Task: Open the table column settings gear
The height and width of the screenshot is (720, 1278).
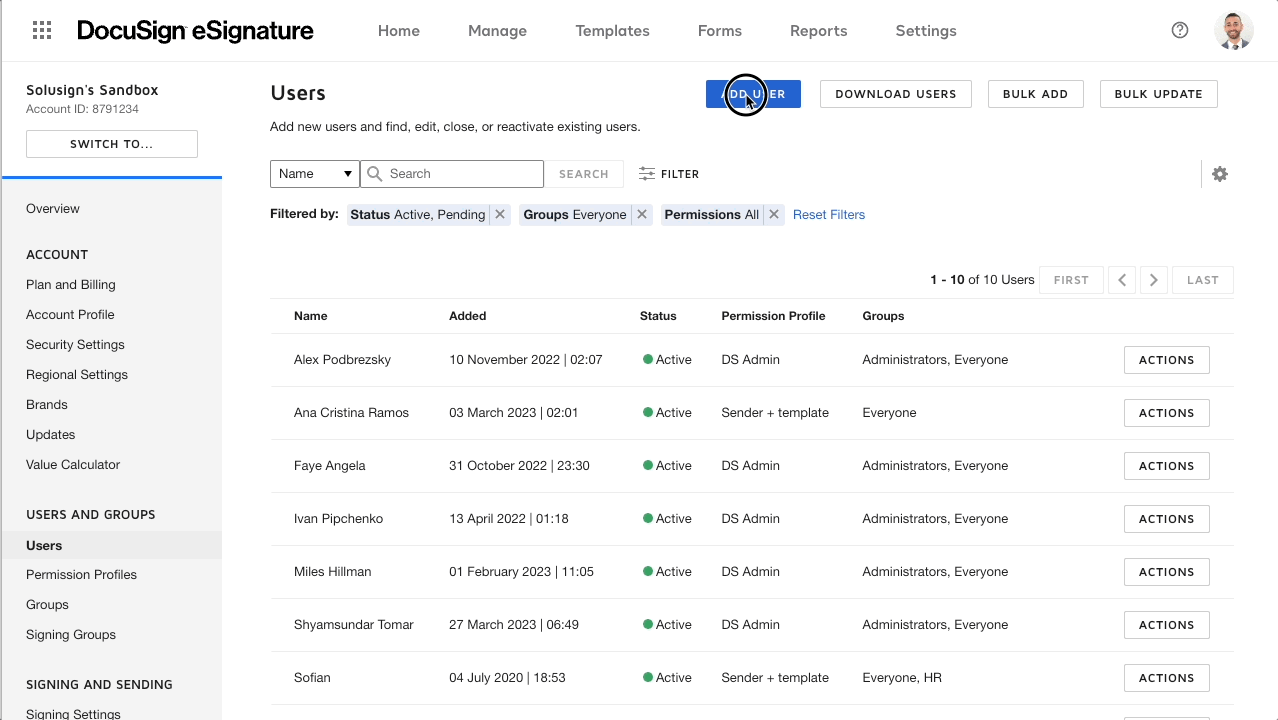Action: pos(1220,174)
